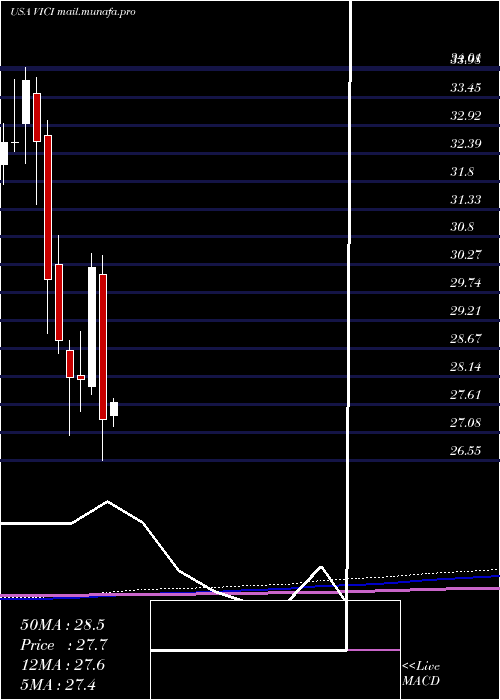The width and height of the screenshot is (500, 700).
Task: Select the 27.08 price axis label
Action: coord(465,423)
